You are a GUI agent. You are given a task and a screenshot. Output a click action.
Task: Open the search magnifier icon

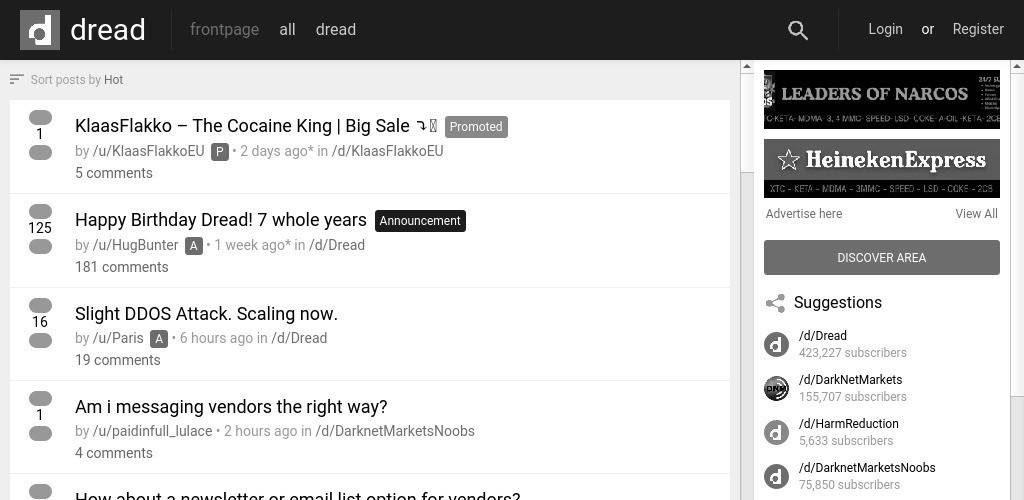798,30
